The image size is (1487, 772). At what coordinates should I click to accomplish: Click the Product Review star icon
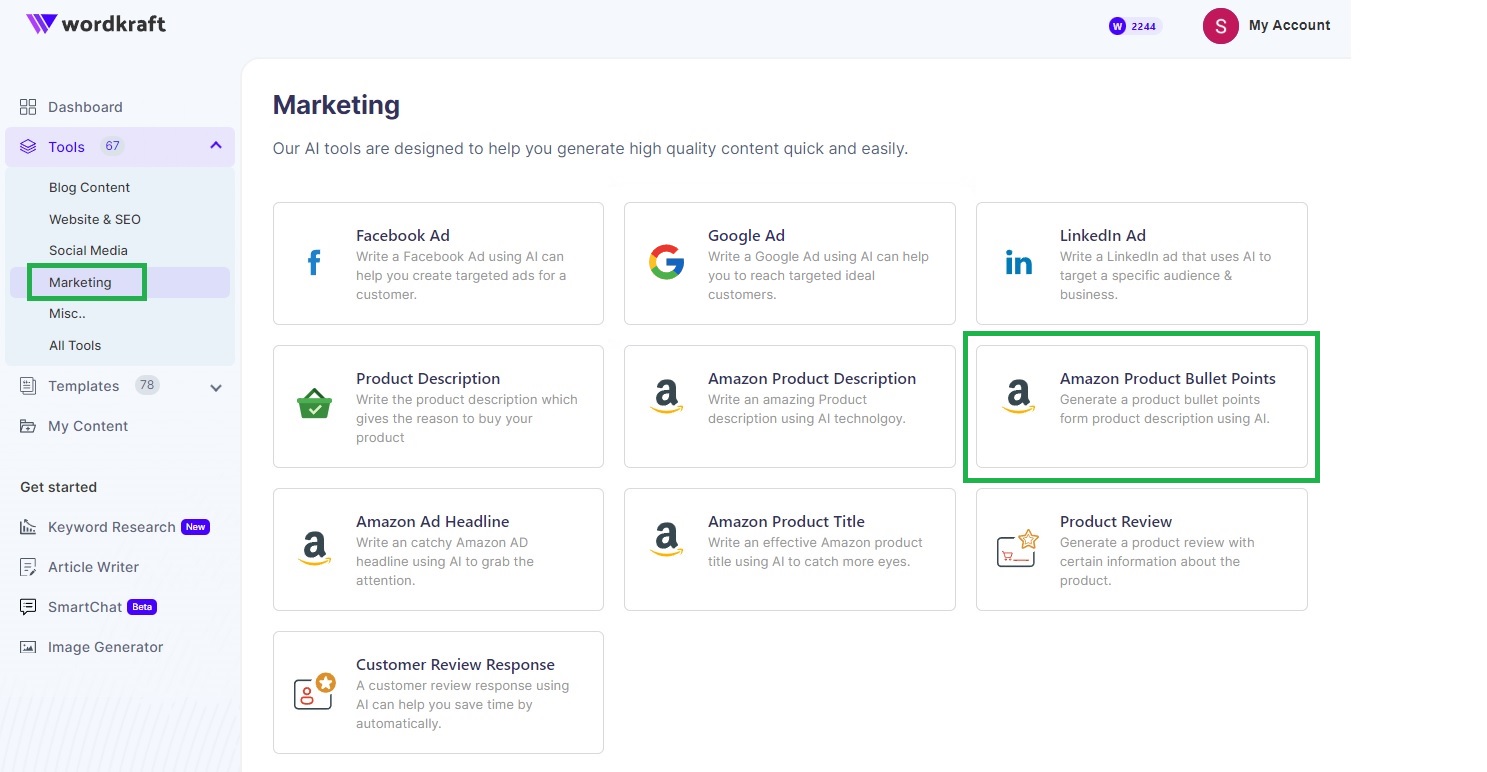(1018, 549)
